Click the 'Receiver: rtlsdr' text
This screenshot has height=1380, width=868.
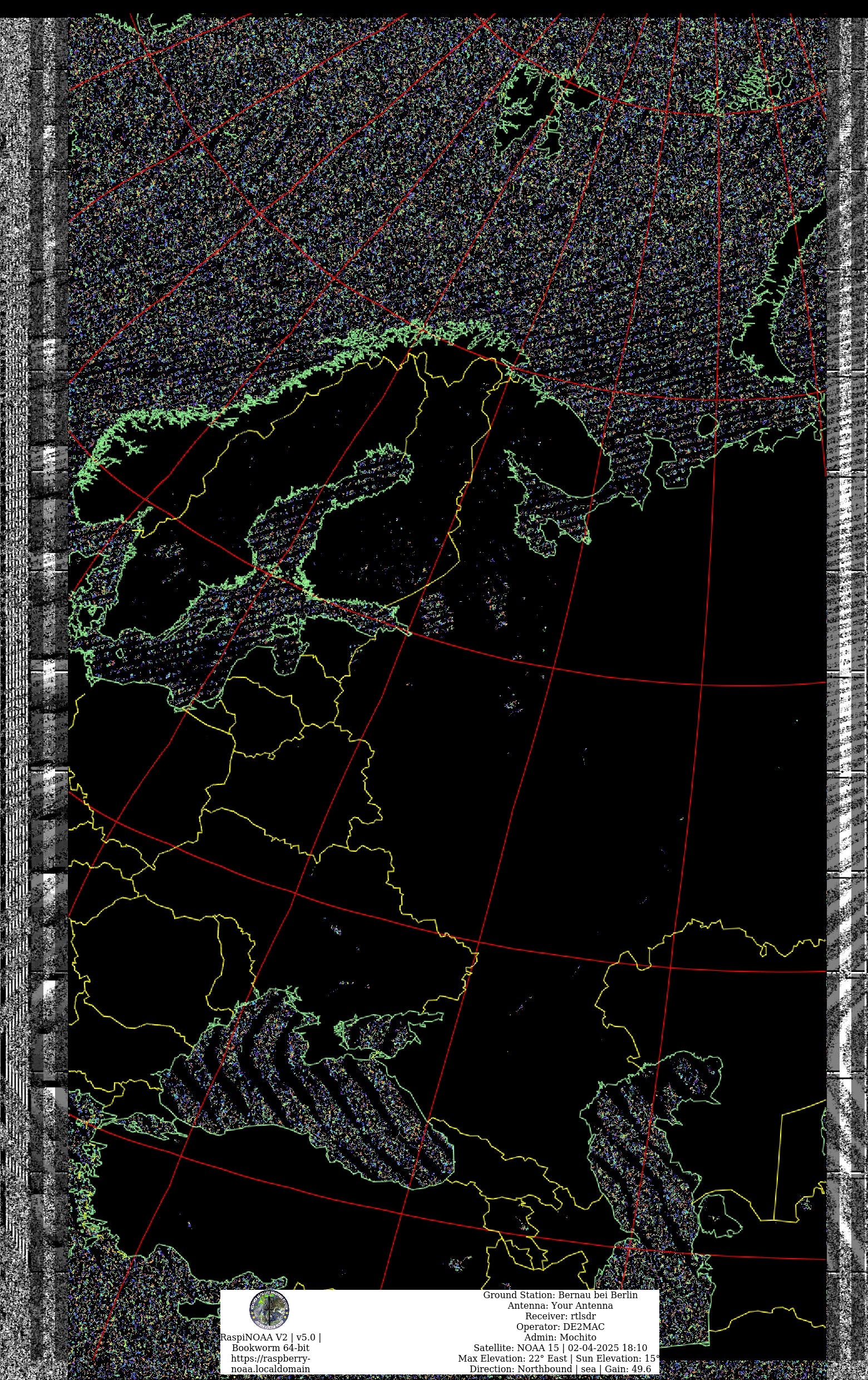560,1317
